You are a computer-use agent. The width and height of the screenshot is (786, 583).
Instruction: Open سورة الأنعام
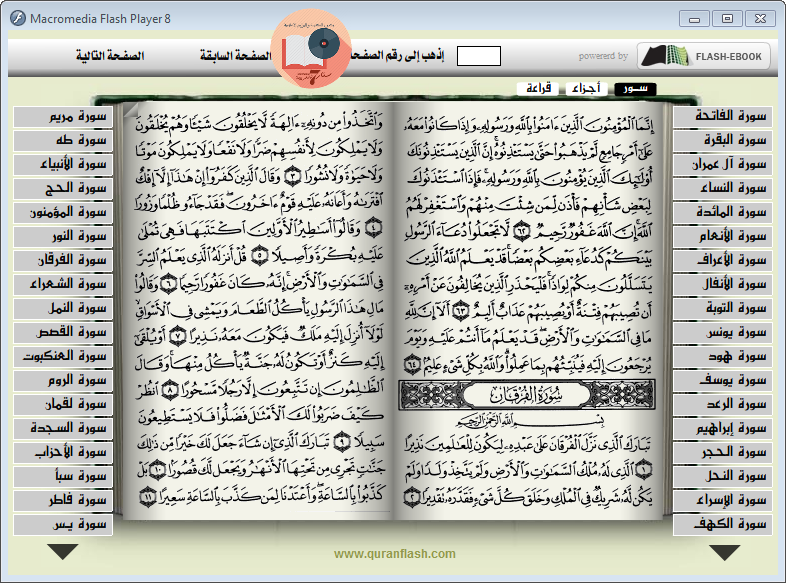pyautogui.click(x=722, y=236)
